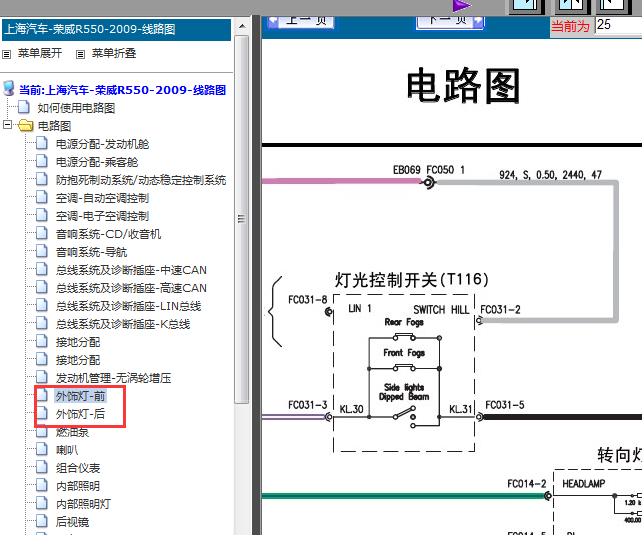Click the FC031-2 connector label
Viewport: 642px width, 535px height.
500,309
